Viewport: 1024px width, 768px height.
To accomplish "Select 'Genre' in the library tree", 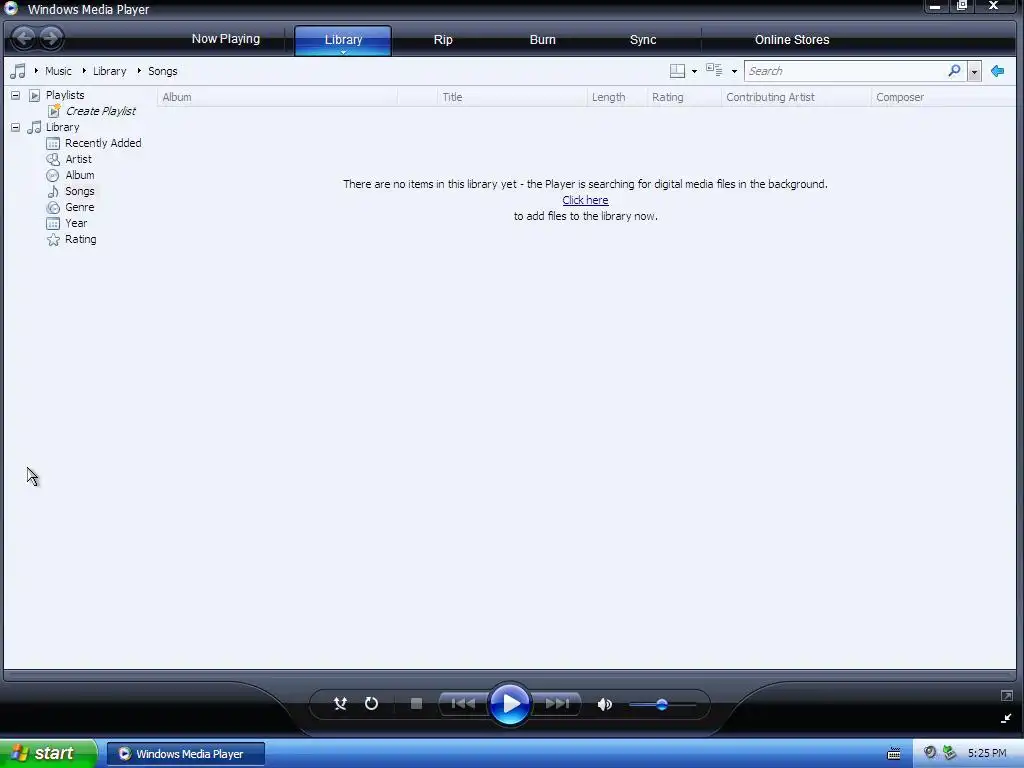I will 80,207.
